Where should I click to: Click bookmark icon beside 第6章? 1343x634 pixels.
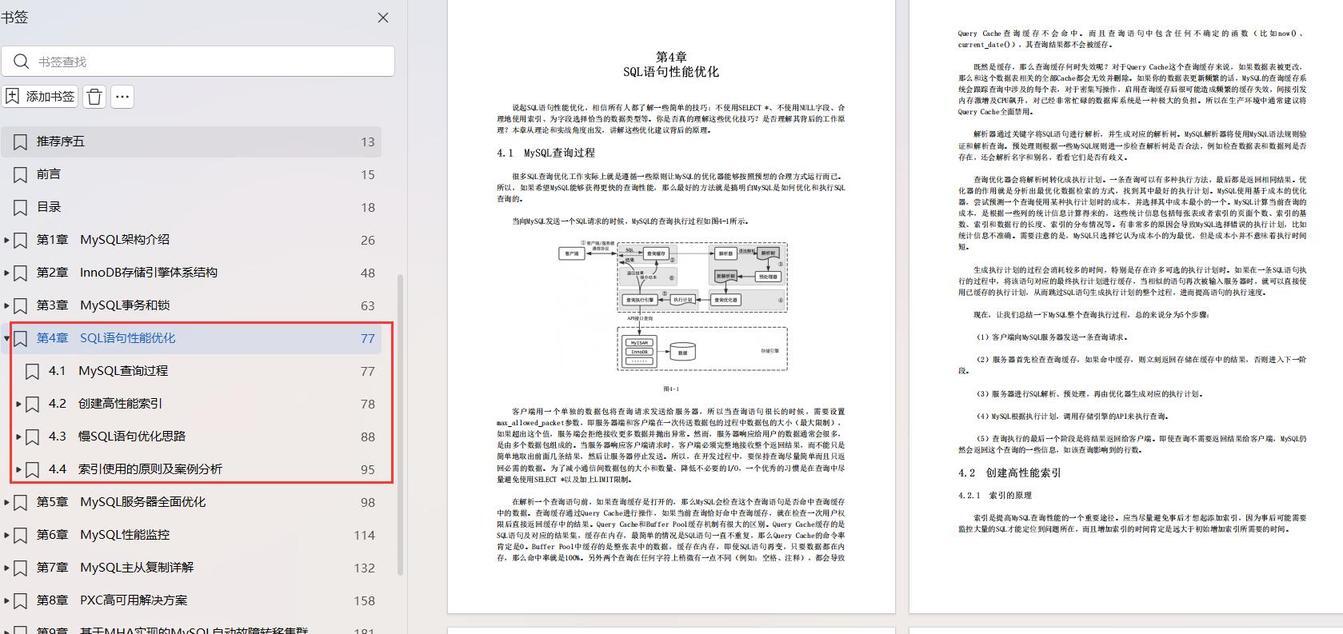tap(20, 535)
